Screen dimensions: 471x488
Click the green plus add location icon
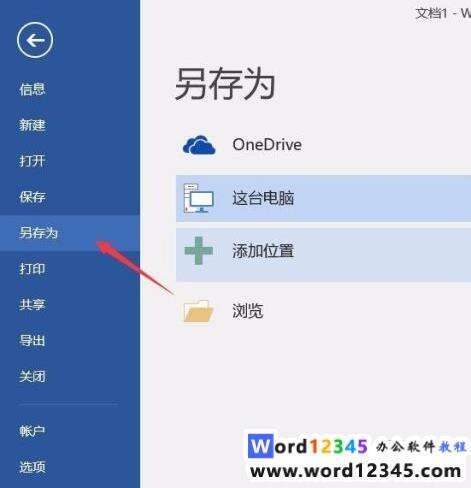click(199, 251)
